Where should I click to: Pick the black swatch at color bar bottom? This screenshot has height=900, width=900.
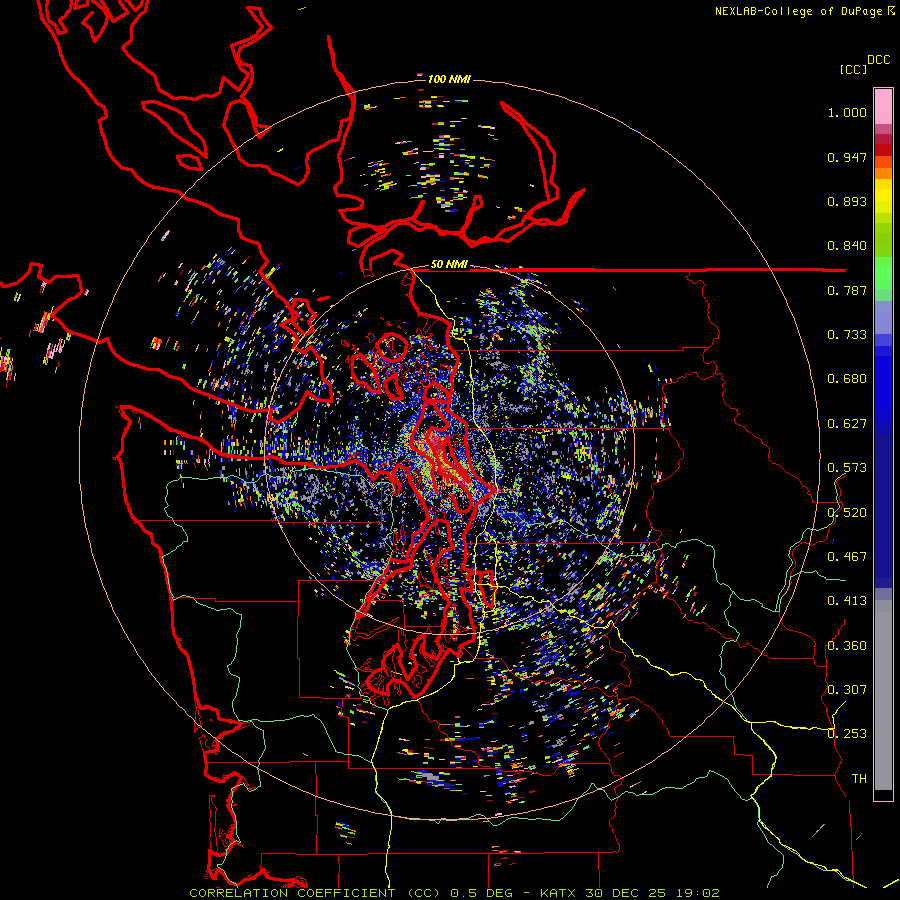coord(883,795)
